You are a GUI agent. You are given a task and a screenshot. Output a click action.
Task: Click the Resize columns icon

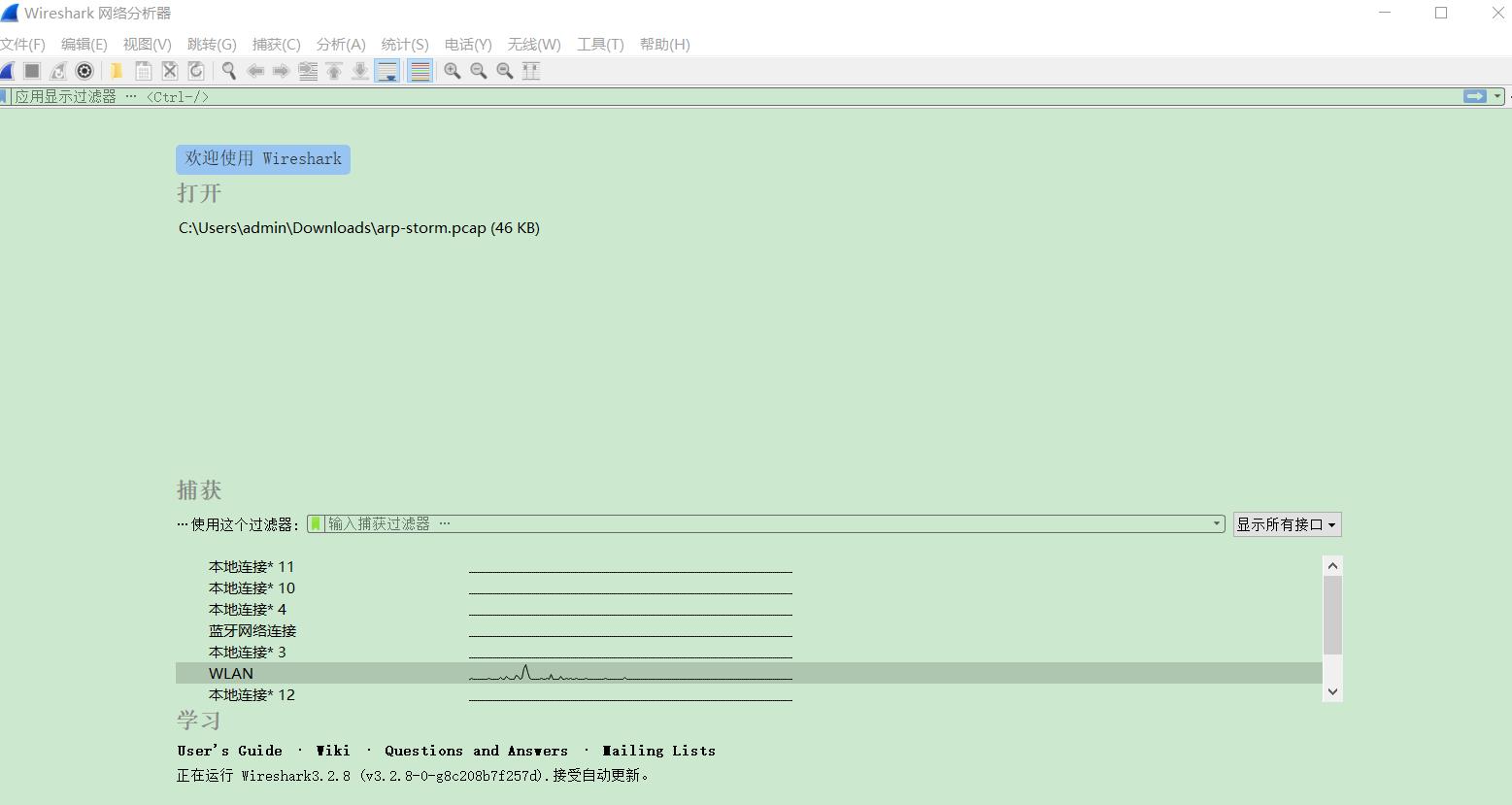tap(531, 71)
